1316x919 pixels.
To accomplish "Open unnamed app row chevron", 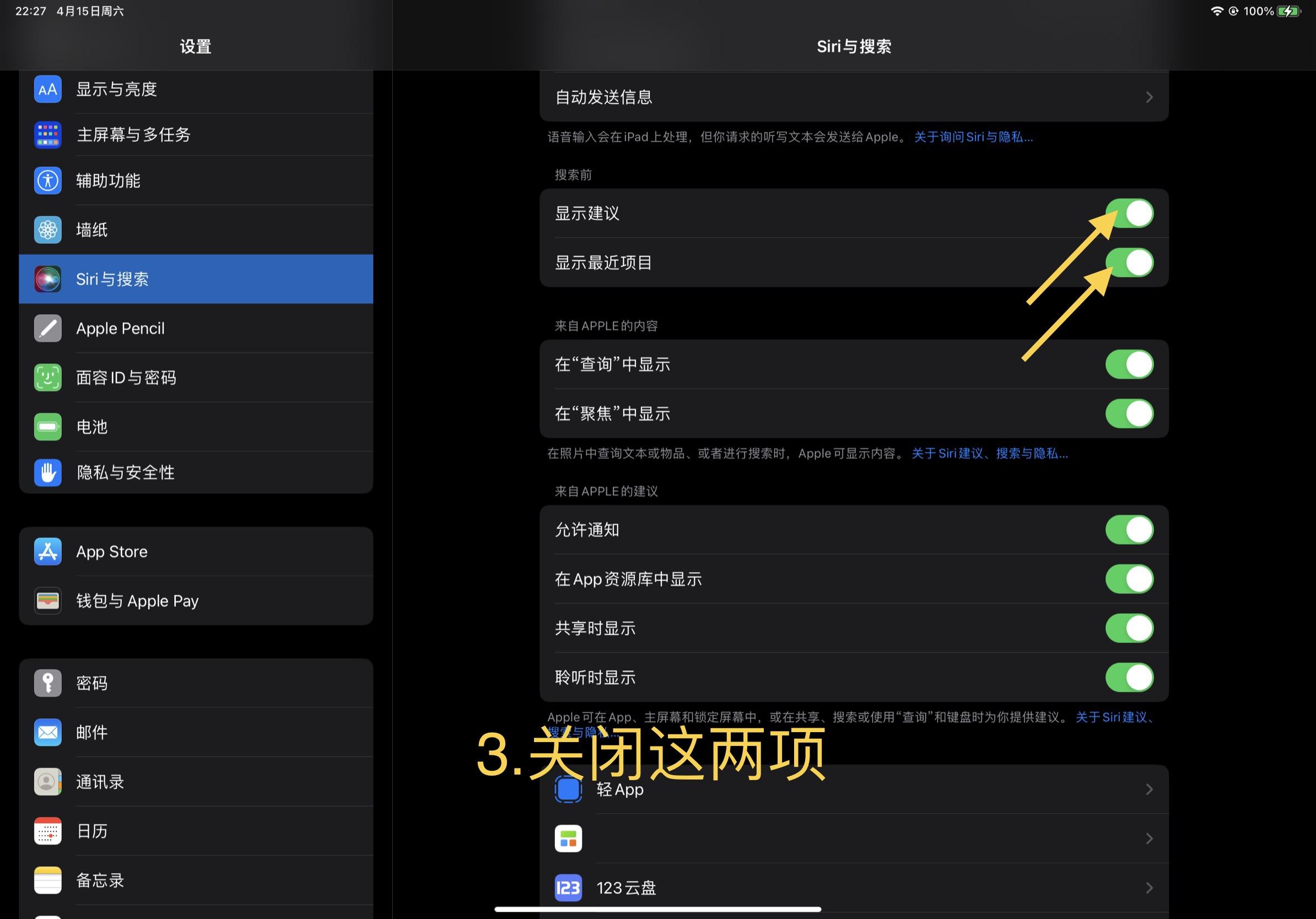I will click(x=1149, y=839).
